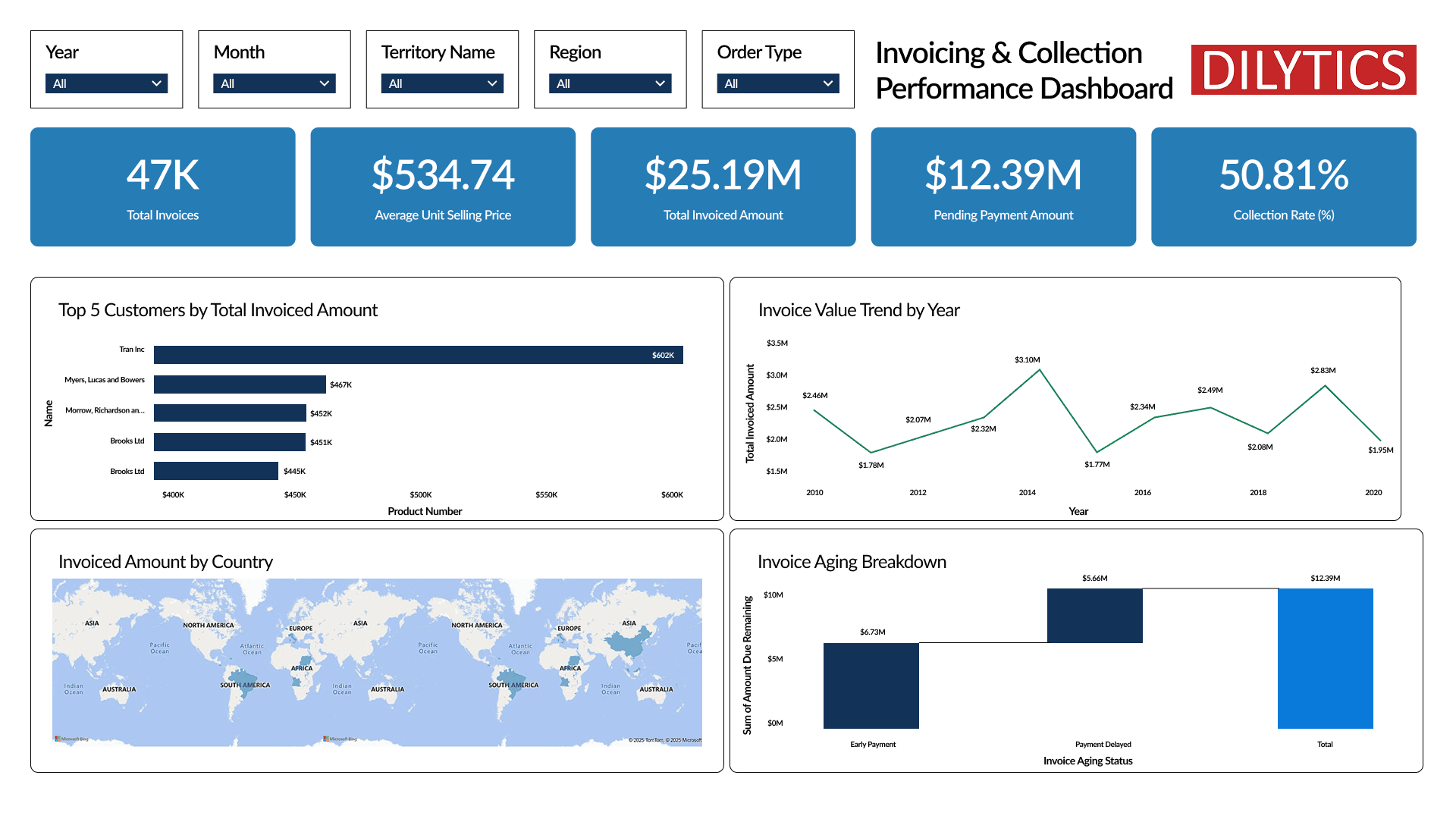1456x819 pixels.
Task: Open the Territory Name dropdown
Action: [x=442, y=83]
